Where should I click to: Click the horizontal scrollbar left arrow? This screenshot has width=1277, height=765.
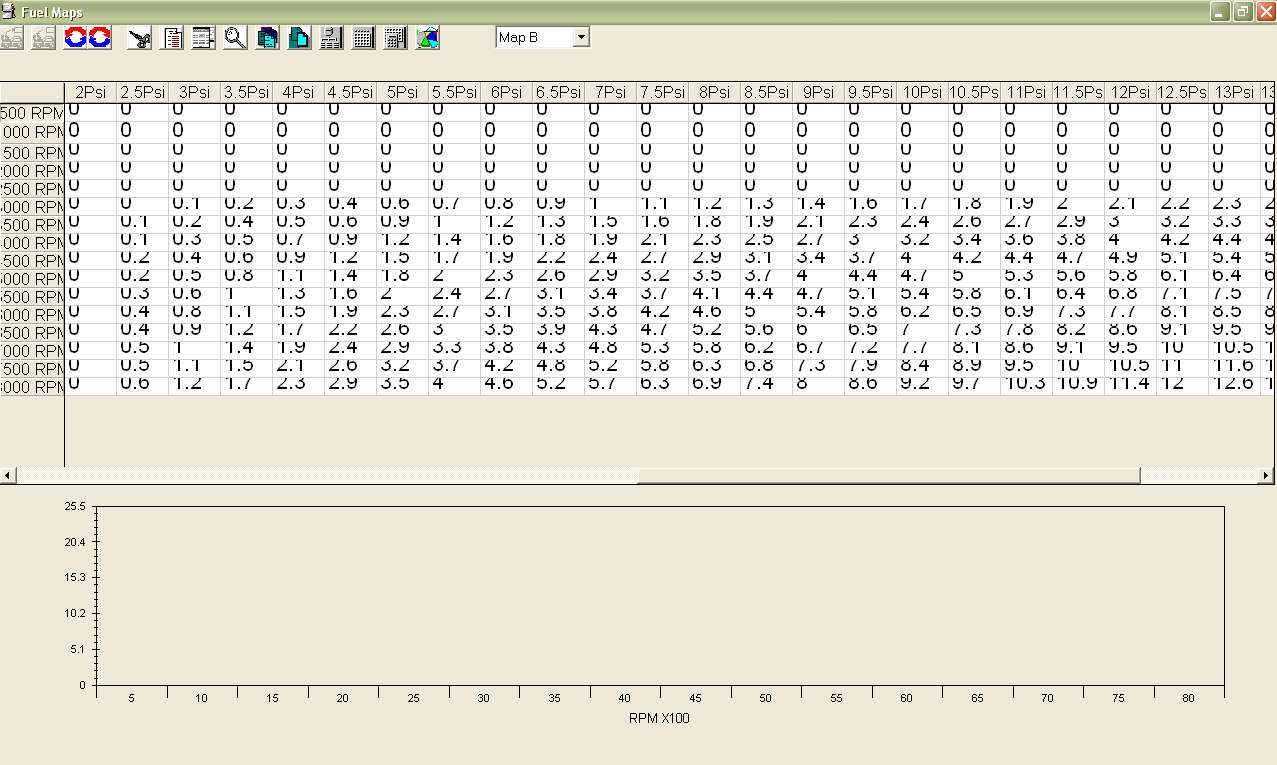pos(8,476)
